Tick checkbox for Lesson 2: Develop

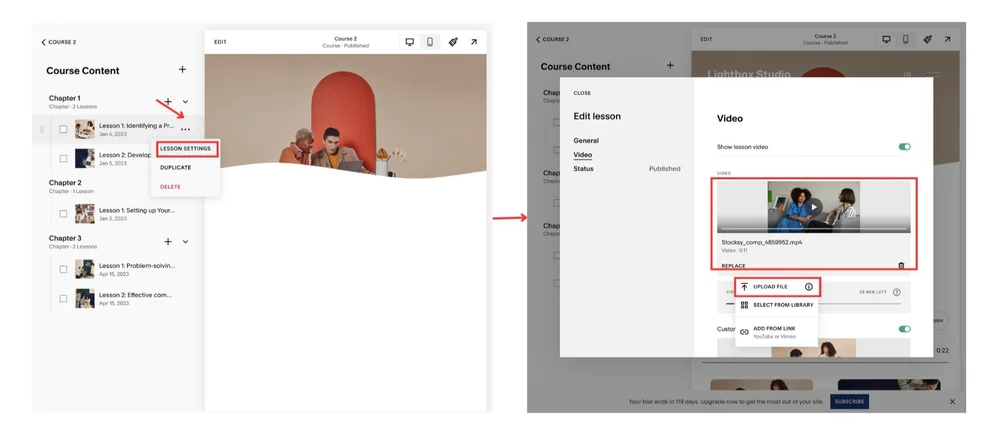click(x=63, y=158)
